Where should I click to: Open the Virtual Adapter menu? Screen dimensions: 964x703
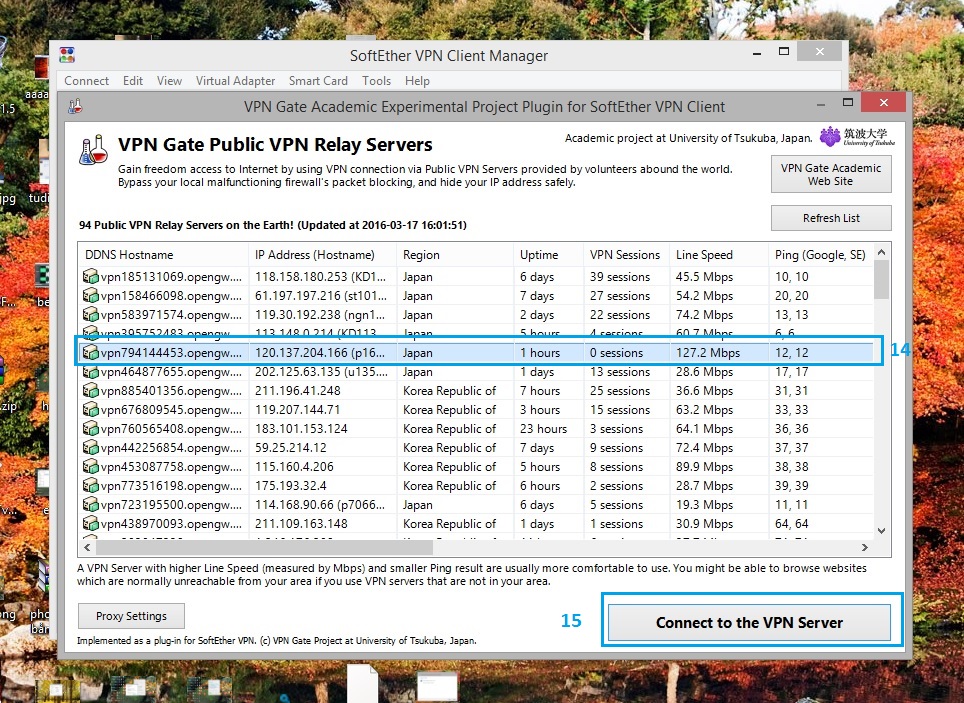[235, 81]
